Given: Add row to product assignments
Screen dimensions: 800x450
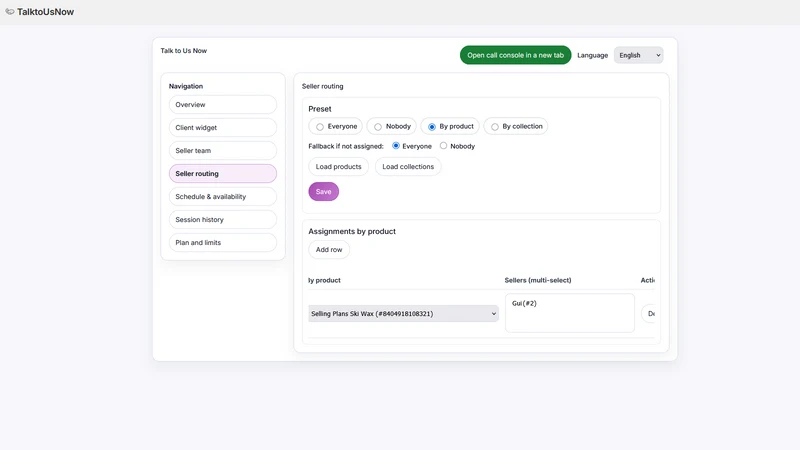Looking at the screenshot, I should (x=329, y=249).
